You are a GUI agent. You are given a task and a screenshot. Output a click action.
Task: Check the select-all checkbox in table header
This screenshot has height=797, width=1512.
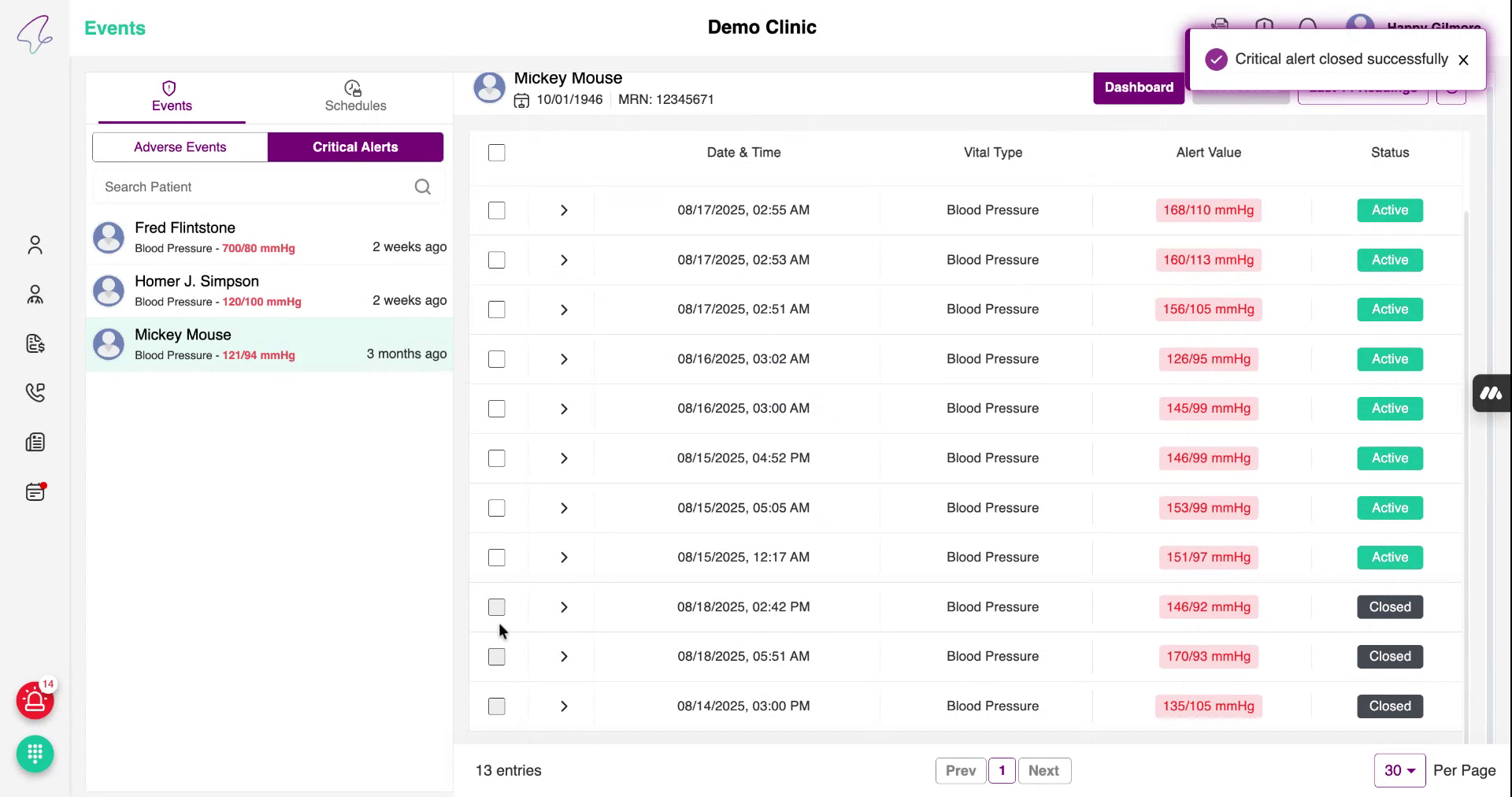(496, 153)
